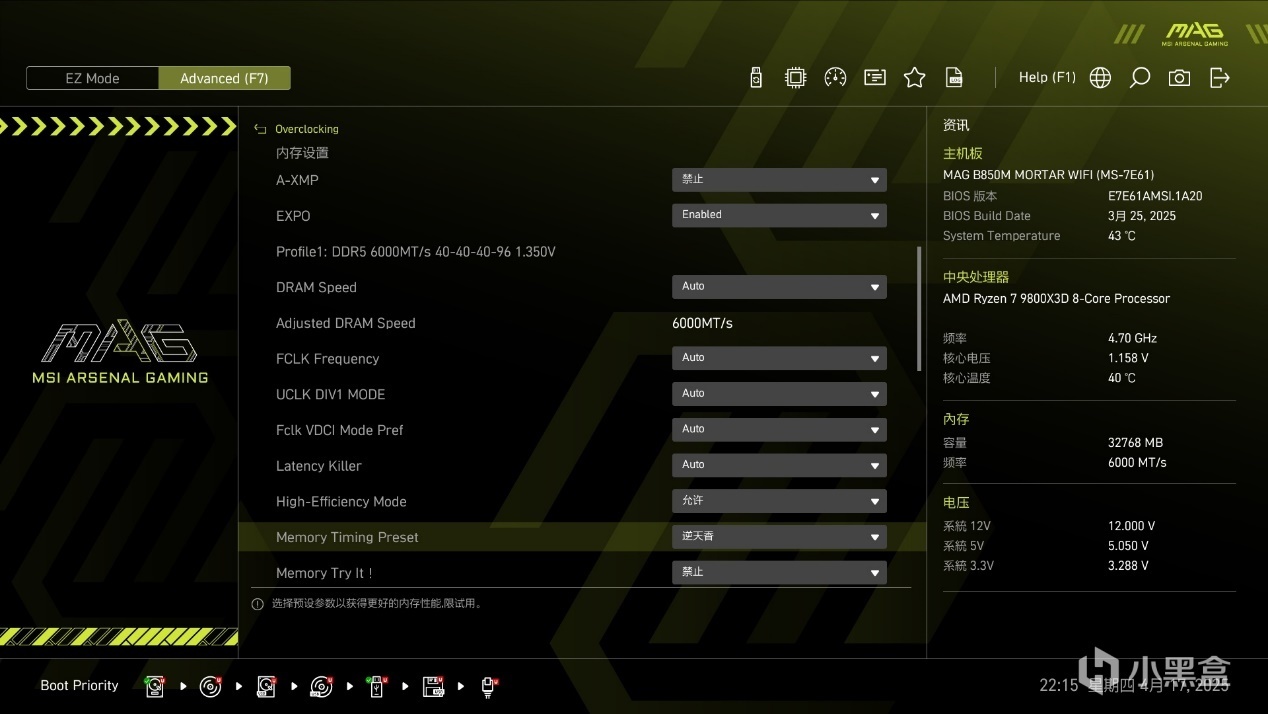Select the USB key boot device icon

coord(377,686)
